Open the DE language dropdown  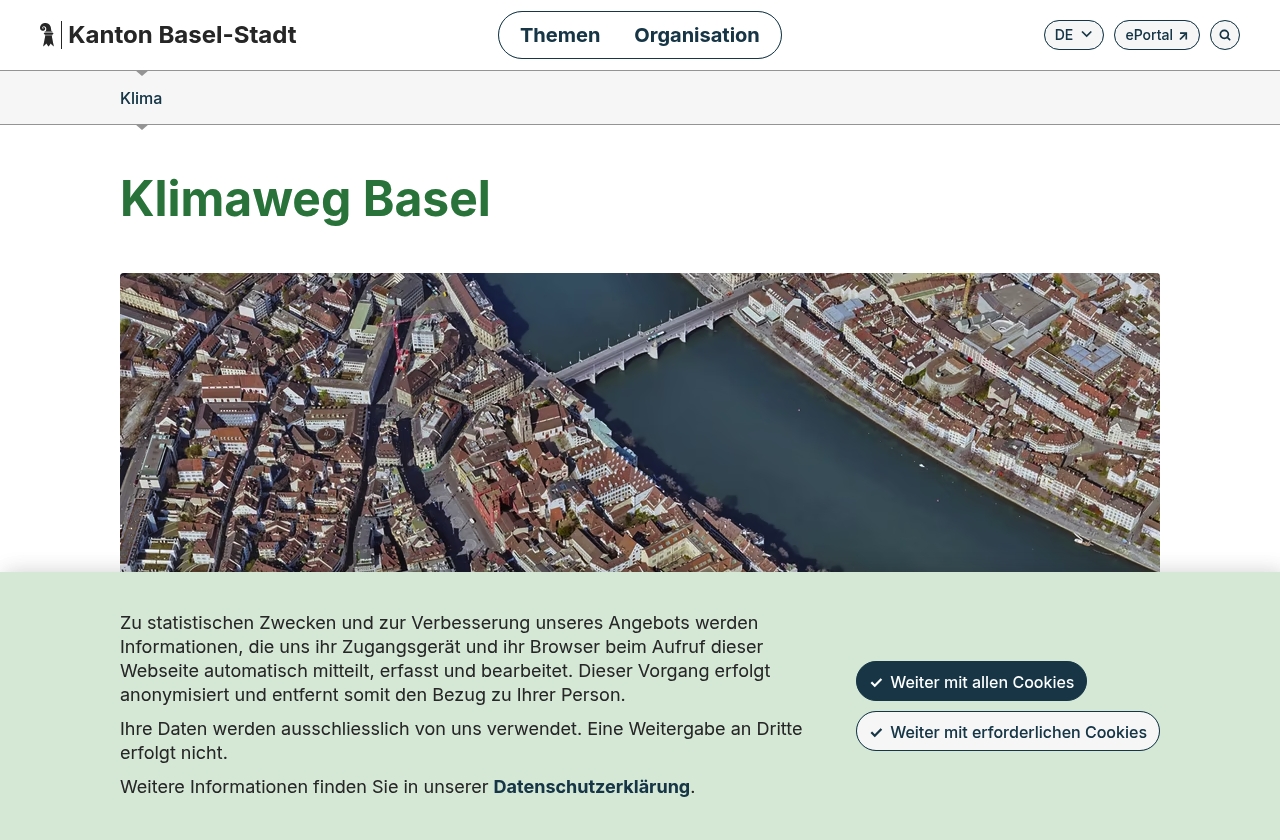tap(1073, 34)
